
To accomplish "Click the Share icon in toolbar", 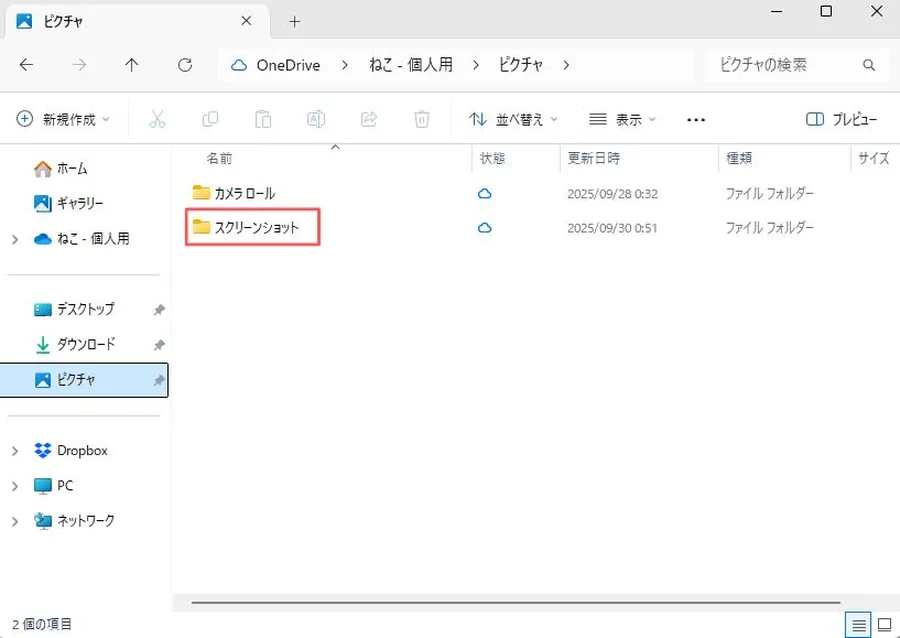I will click(x=369, y=119).
